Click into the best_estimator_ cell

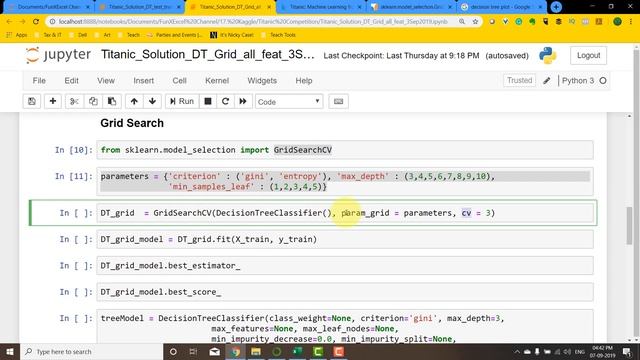(x=344, y=266)
